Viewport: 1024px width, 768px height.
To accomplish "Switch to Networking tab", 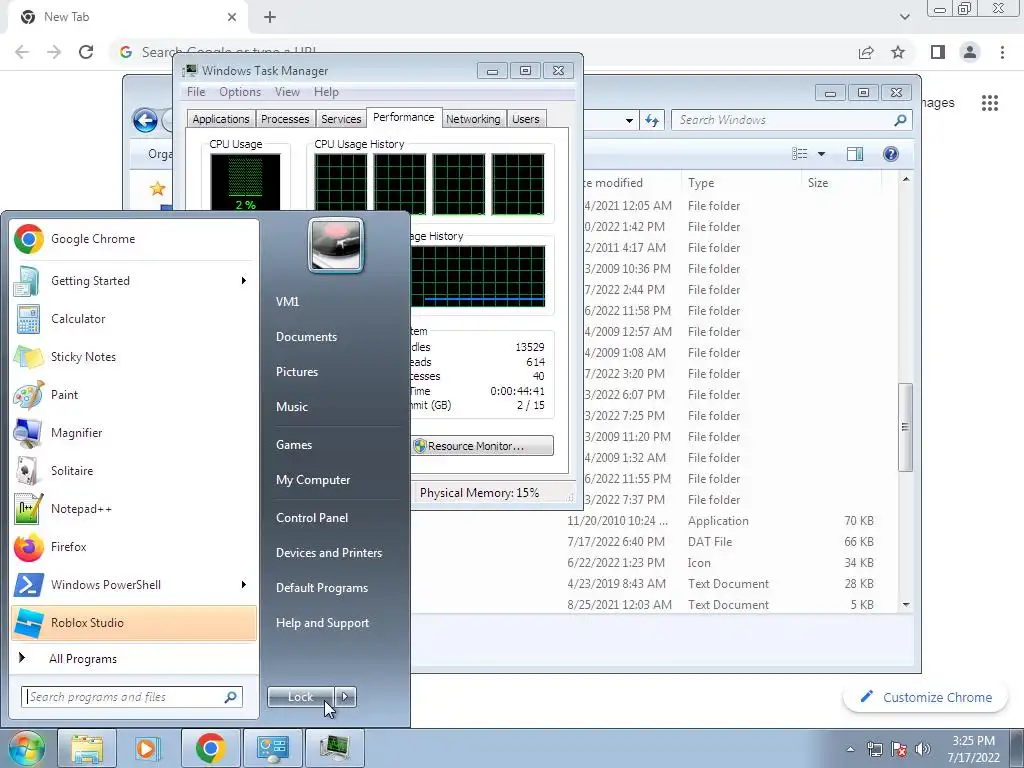I will point(473,119).
